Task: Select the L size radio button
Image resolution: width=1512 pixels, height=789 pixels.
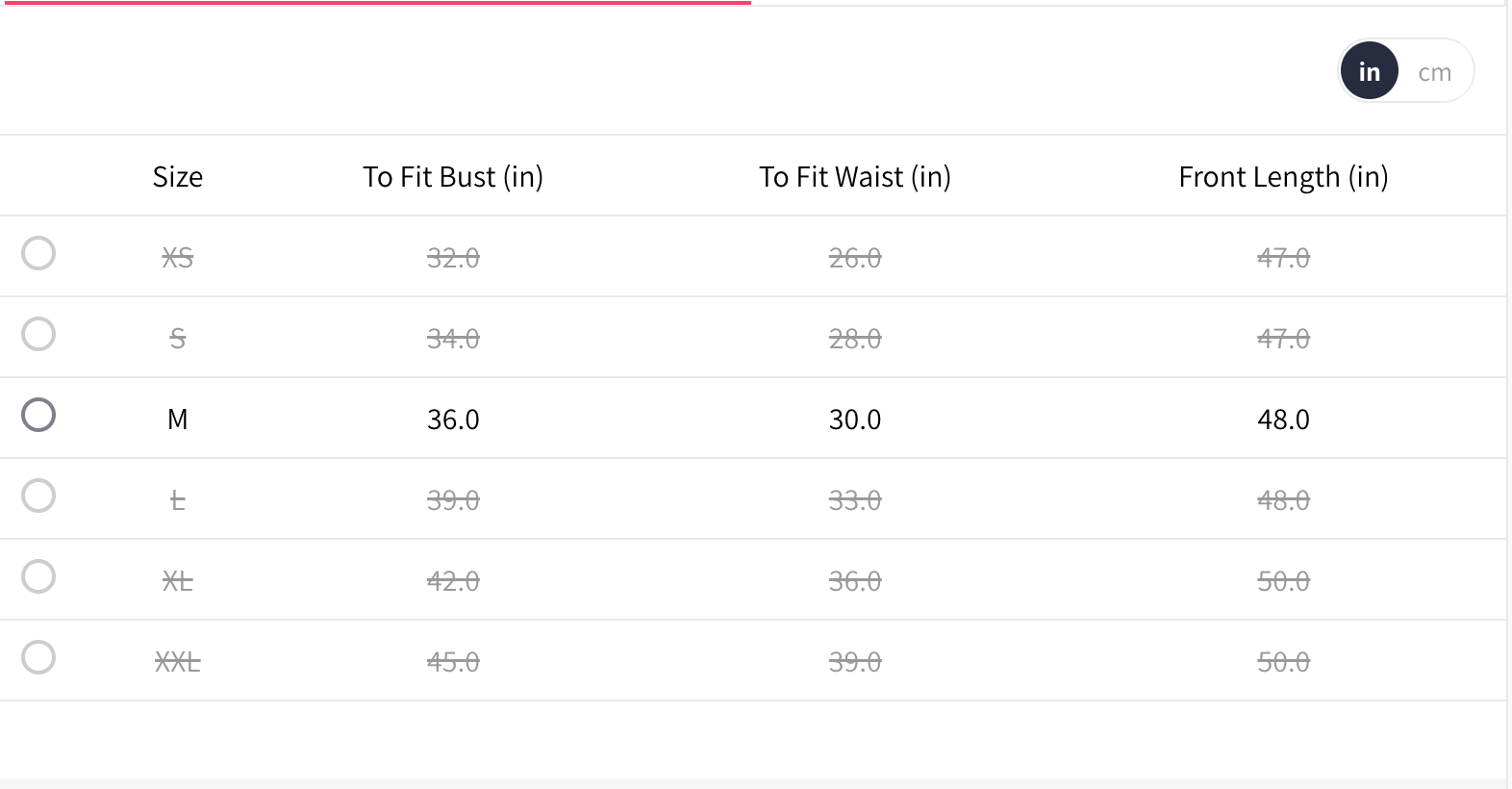Action: (x=38, y=496)
